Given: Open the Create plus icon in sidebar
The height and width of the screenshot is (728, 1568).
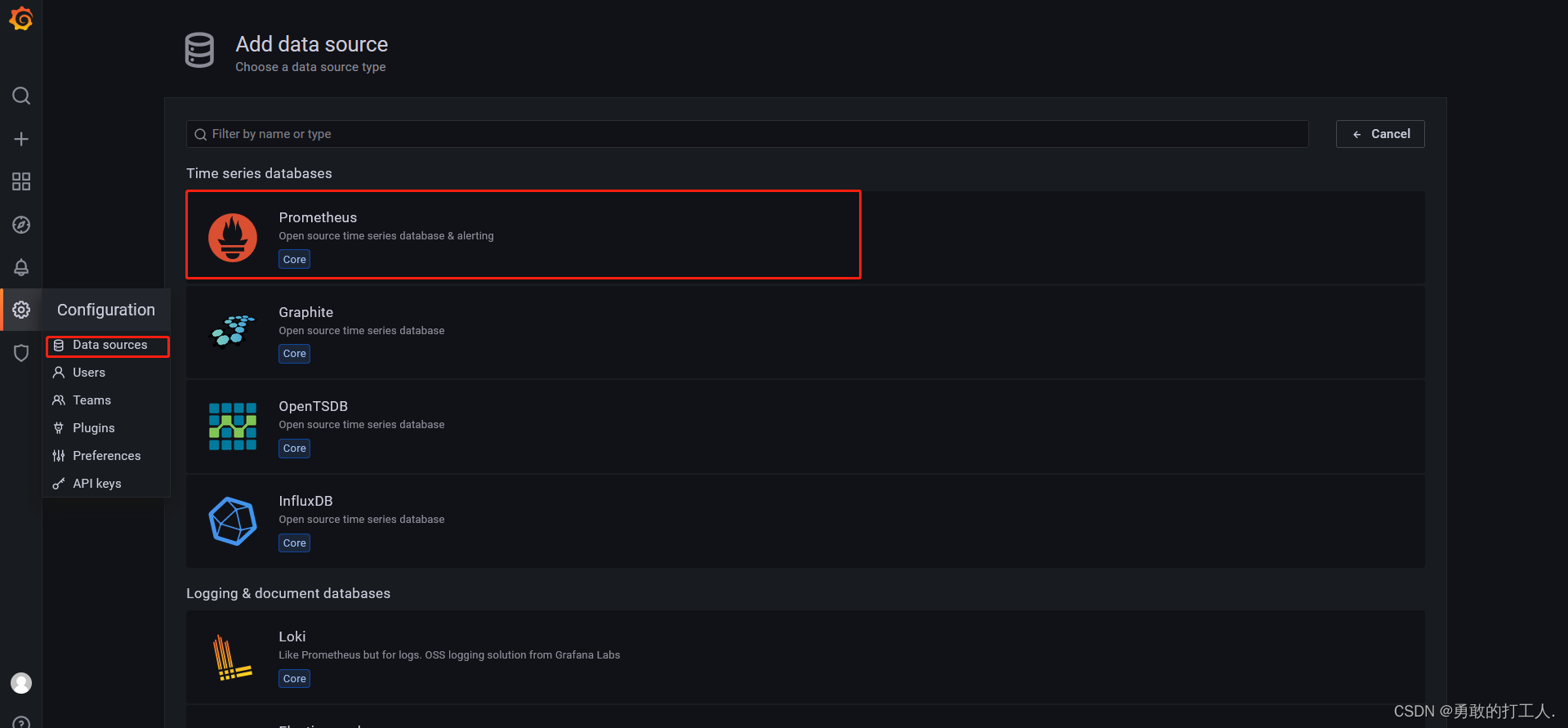Looking at the screenshot, I should pyautogui.click(x=21, y=139).
